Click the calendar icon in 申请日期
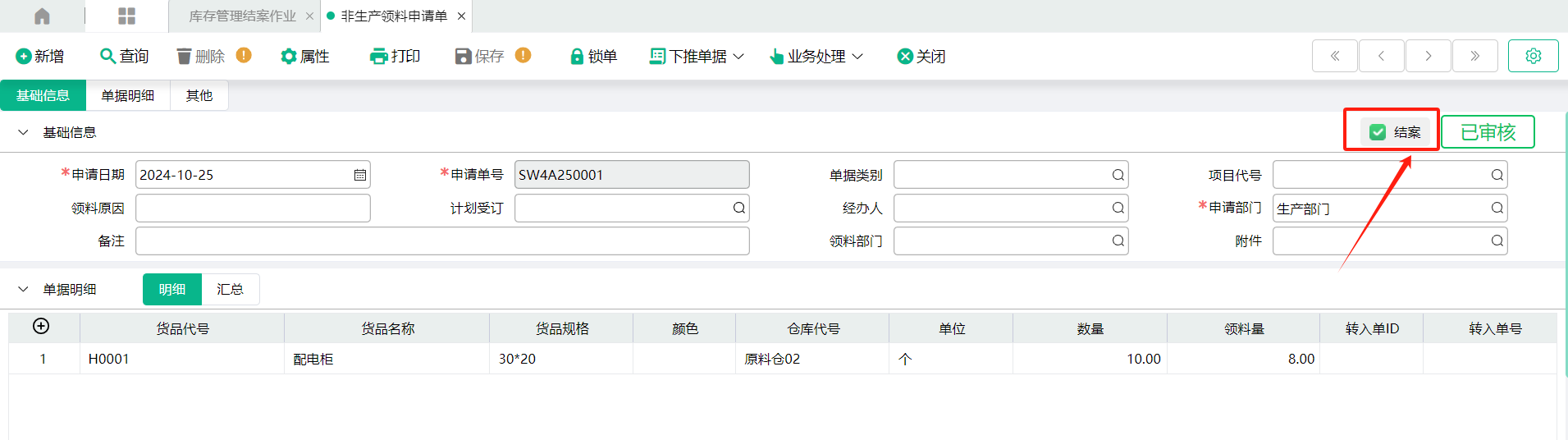1568x440 pixels. (x=359, y=175)
